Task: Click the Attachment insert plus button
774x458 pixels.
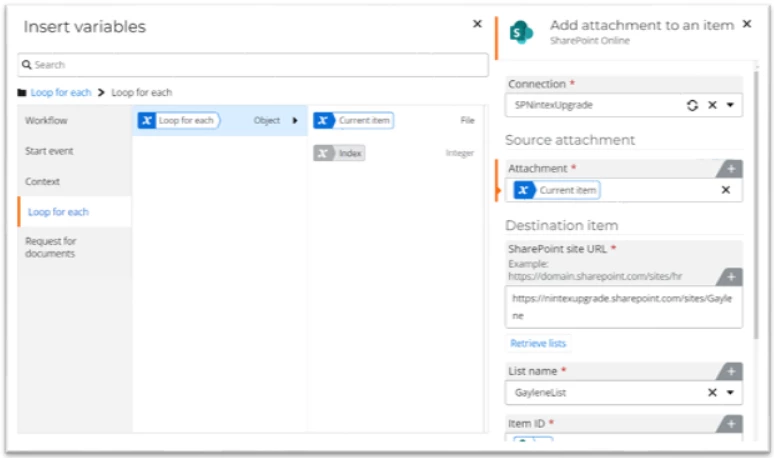Action: pos(731,169)
